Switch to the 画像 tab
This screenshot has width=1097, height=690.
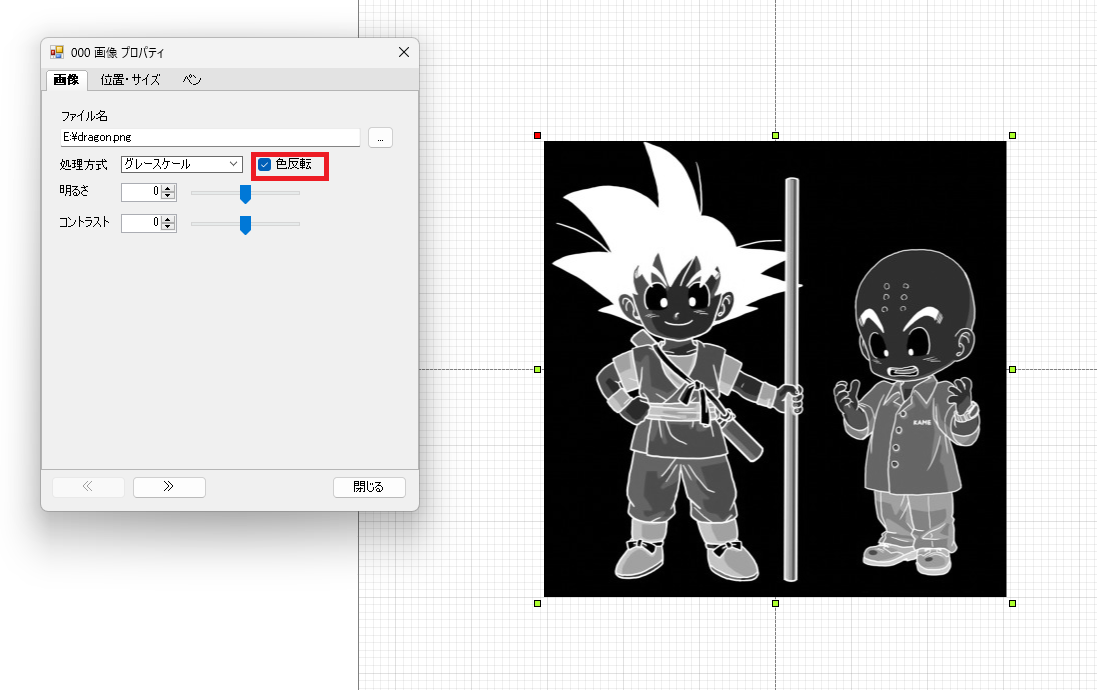tap(66, 80)
